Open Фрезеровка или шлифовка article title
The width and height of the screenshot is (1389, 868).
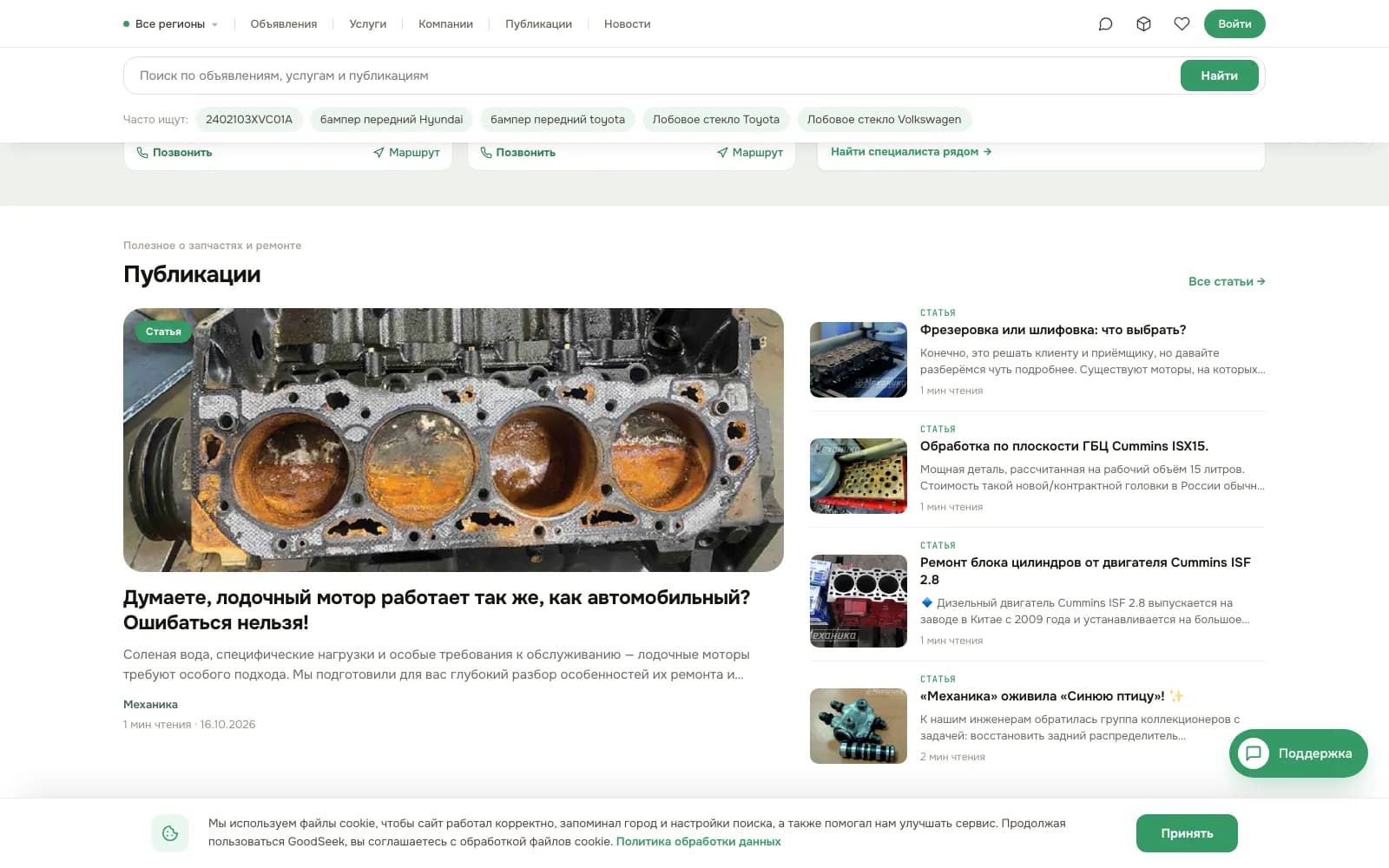(x=1053, y=330)
